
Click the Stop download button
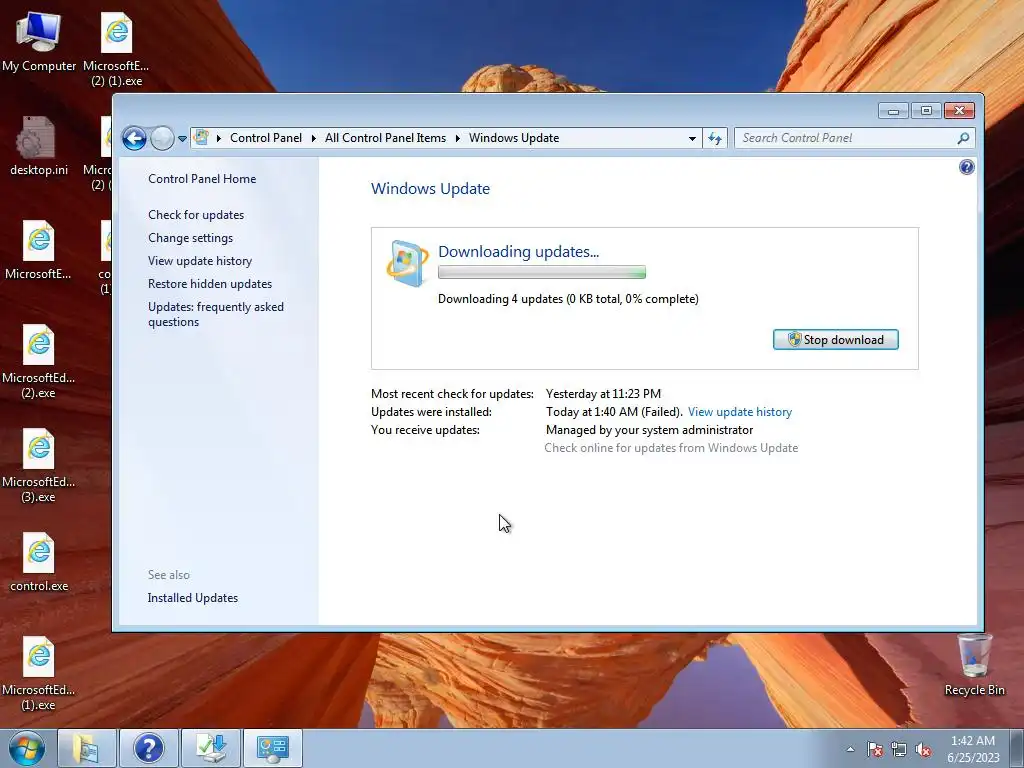tap(835, 340)
